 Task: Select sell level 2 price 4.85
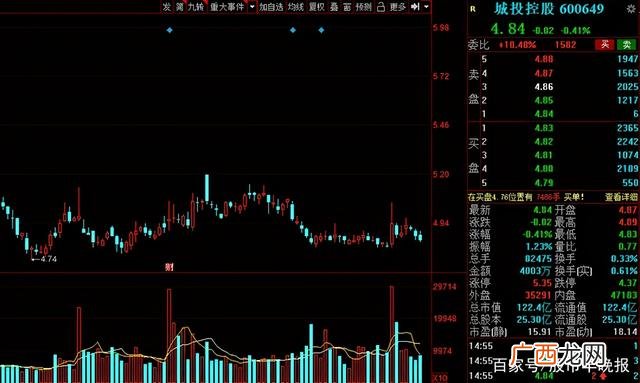[544, 100]
